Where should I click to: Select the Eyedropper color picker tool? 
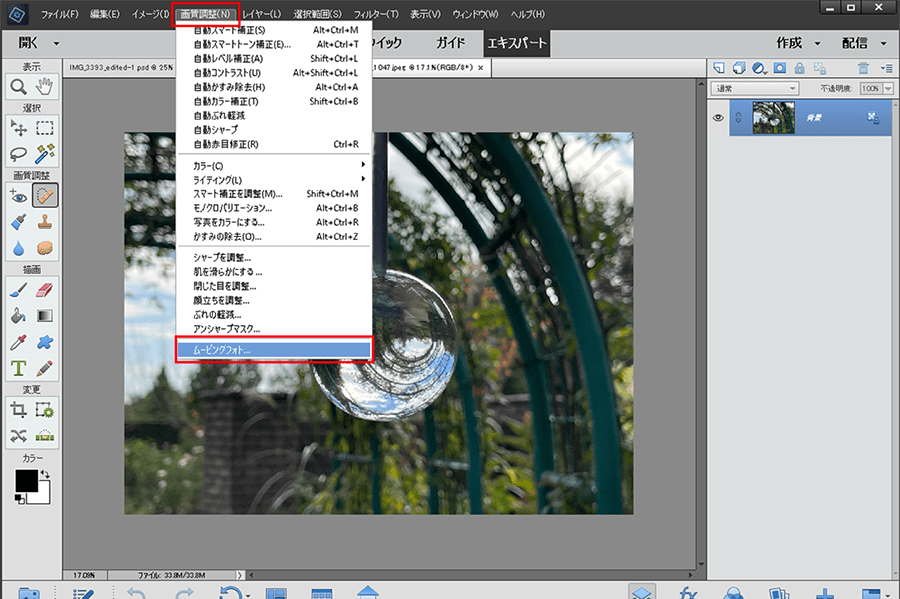pos(18,342)
